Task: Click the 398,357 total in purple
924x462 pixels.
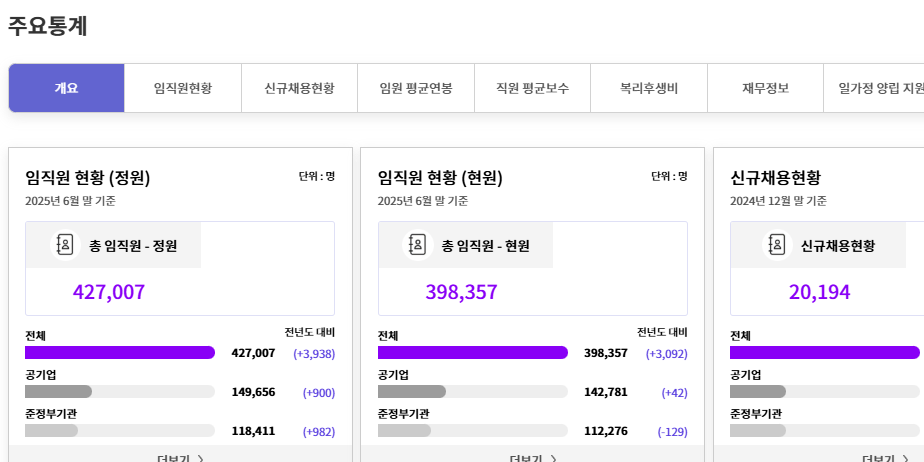Action: point(461,292)
